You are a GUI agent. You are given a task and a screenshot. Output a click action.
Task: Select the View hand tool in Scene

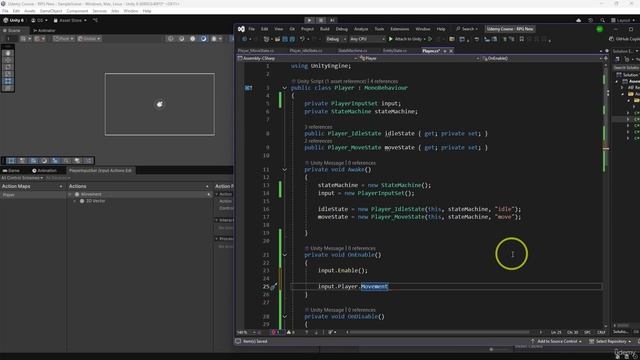click(x=8, y=53)
